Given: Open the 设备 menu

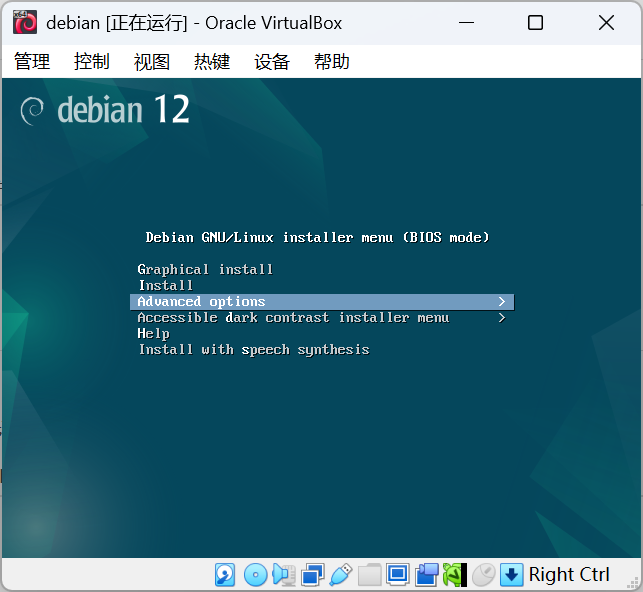Looking at the screenshot, I should (x=272, y=62).
